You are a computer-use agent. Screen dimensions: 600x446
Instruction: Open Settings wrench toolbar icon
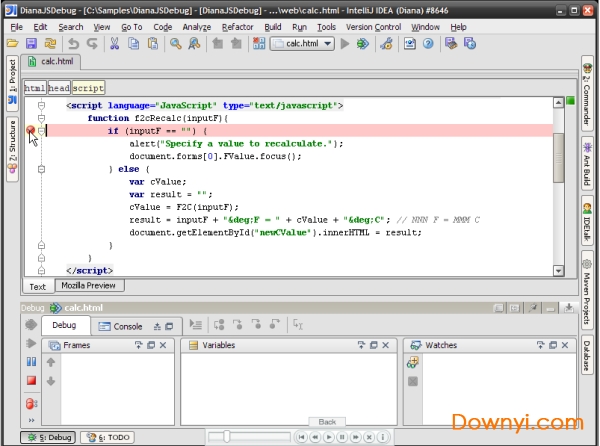(x=387, y=44)
